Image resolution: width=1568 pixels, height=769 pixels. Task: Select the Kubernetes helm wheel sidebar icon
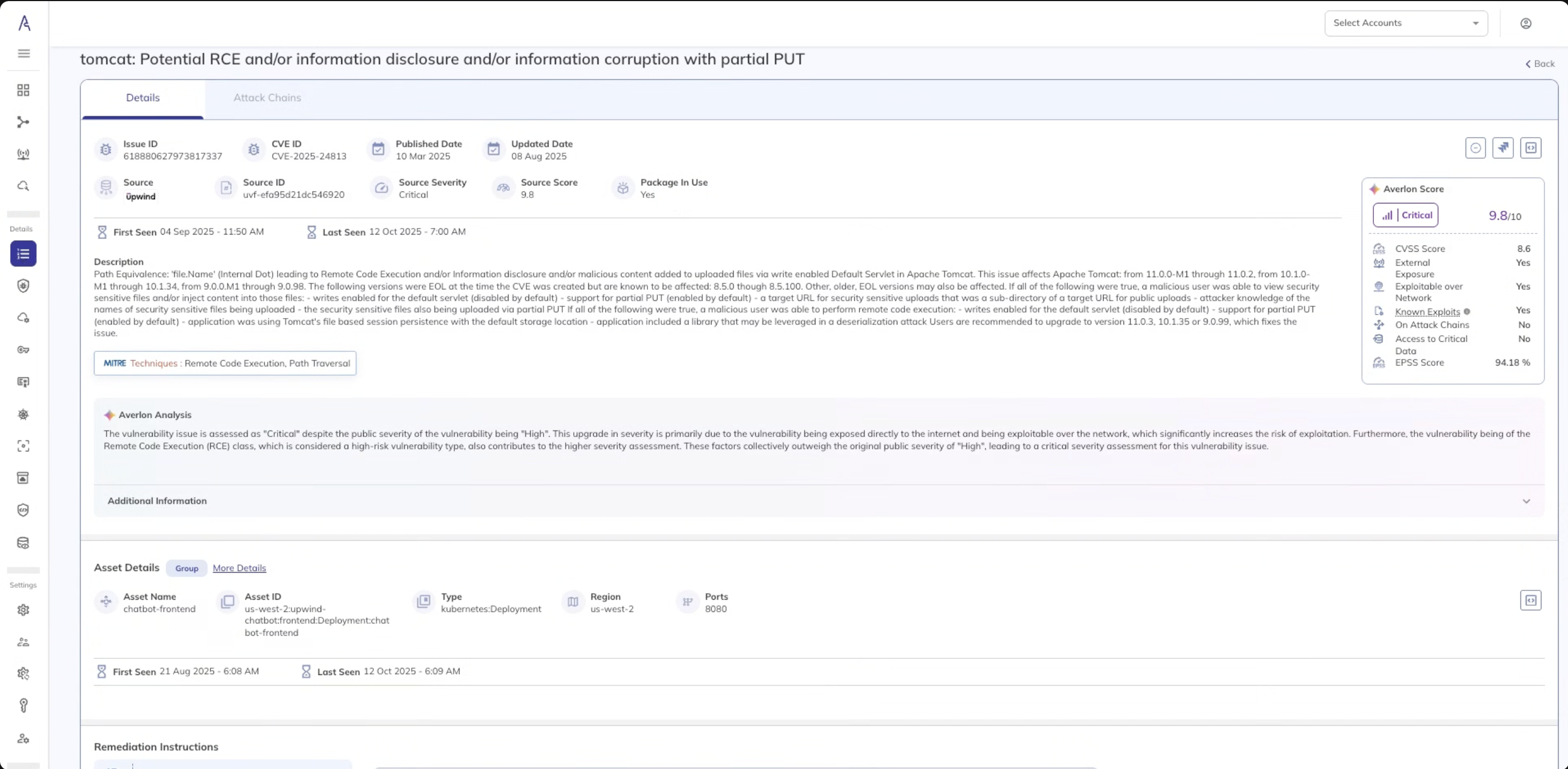[x=23, y=414]
